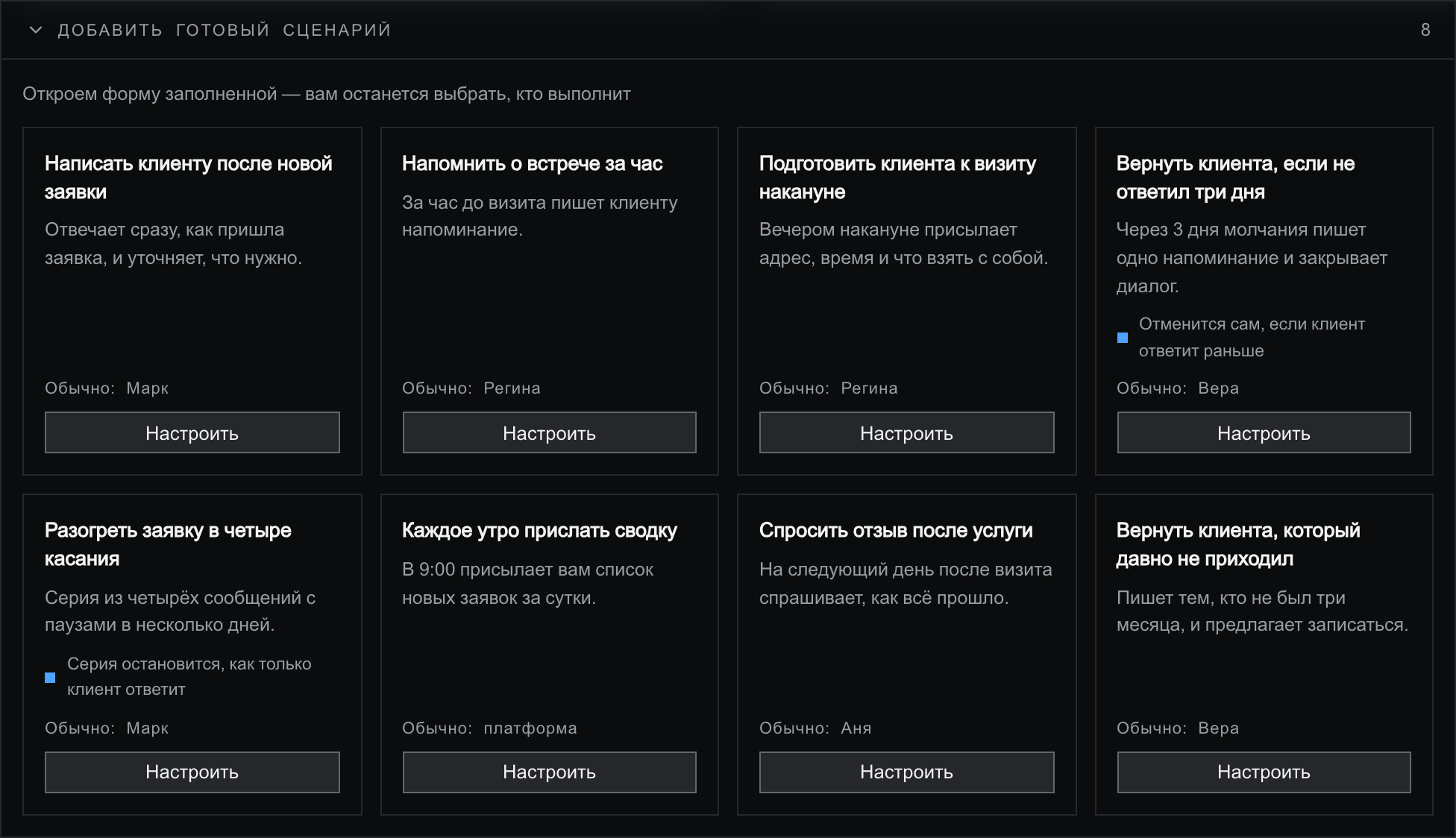1456x838 pixels.
Task: Click description «На следующий день после визита спрашивает»
Action: [x=906, y=584]
